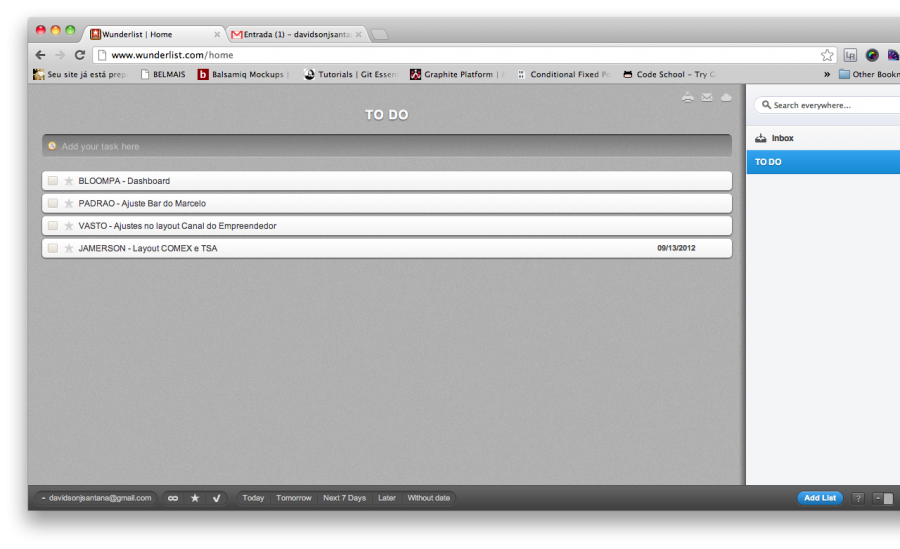900x549 pixels.
Task: Check off PADRAO - Ajuste Bar do Marcelo
Action: (x=53, y=203)
